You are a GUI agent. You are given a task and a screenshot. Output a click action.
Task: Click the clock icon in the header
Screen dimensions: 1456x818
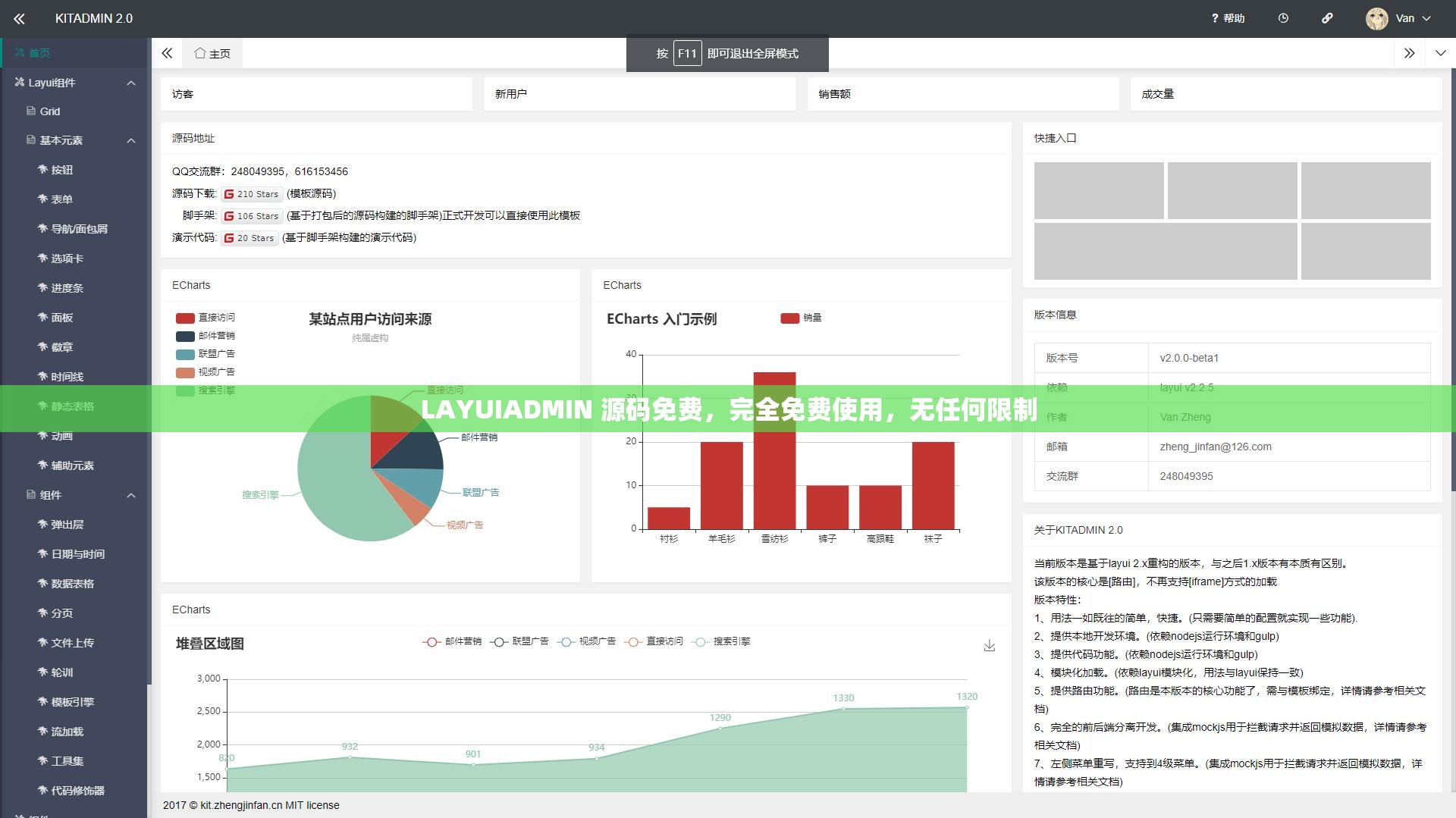click(1283, 18)
